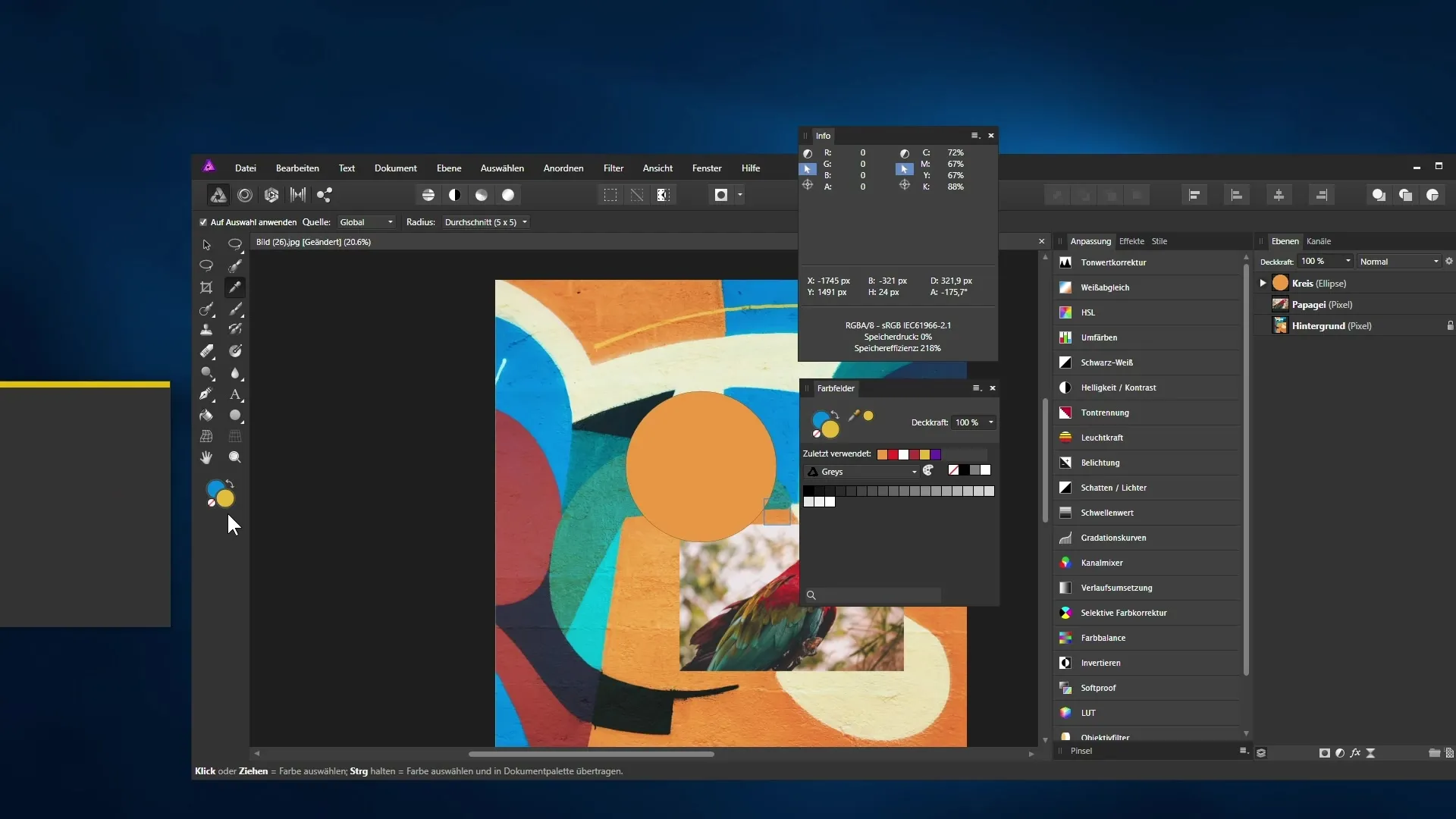Switch to Photo Persona
Viewport: 1456px width, 819px height.
(x=218, y=195)
